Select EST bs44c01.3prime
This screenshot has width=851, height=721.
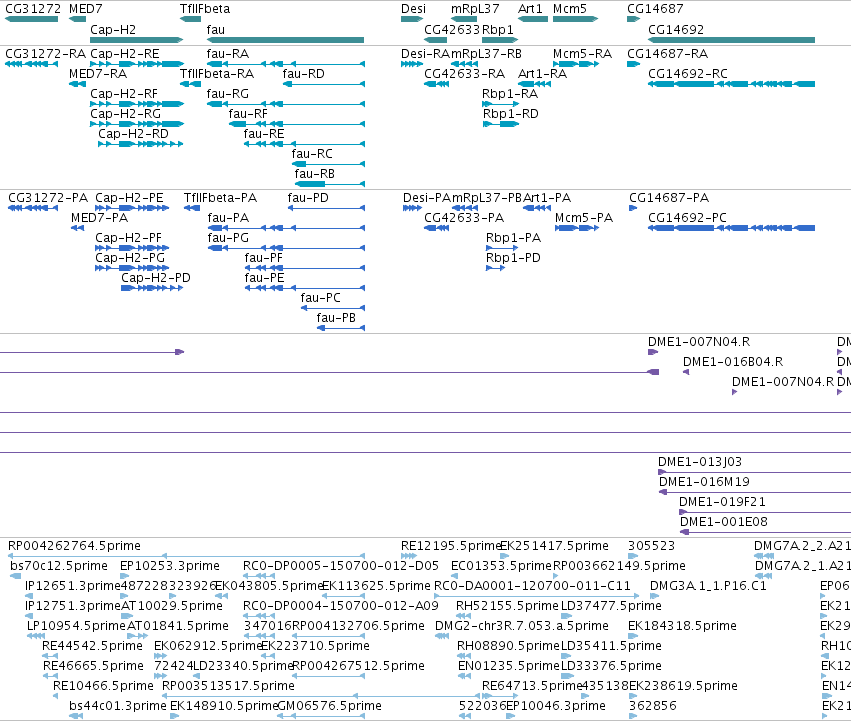point(118,706)
